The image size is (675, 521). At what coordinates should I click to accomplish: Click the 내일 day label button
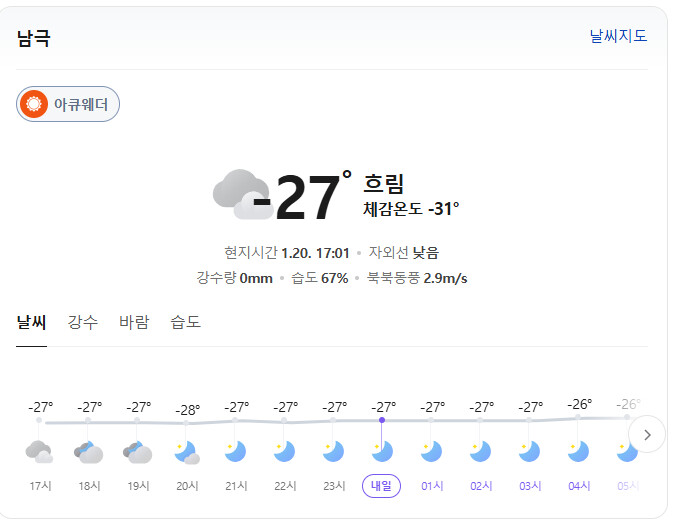coord(382,486)
